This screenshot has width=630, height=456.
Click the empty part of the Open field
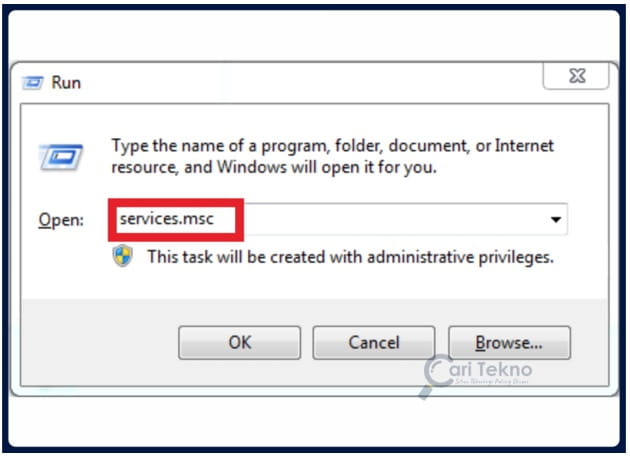pyautogui.click(x=394, y=219)
